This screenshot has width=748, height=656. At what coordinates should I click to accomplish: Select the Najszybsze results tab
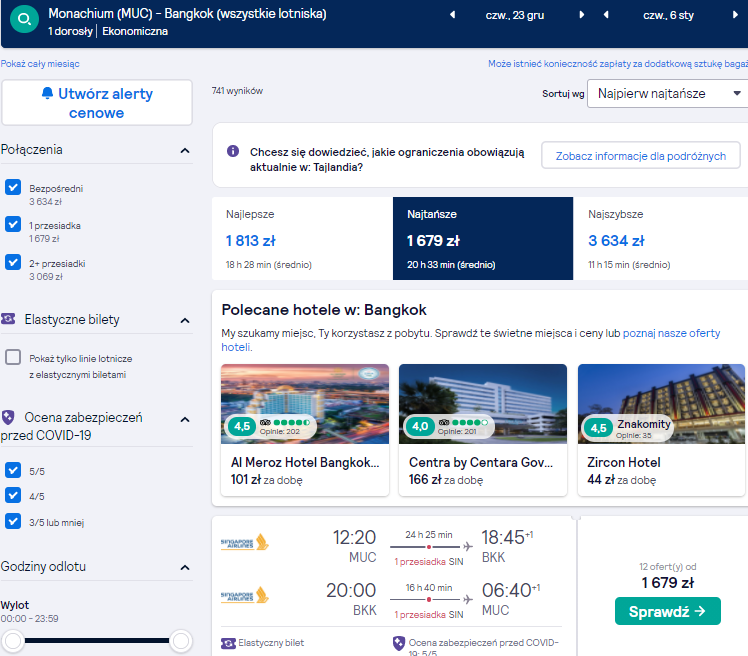point(661,239)
